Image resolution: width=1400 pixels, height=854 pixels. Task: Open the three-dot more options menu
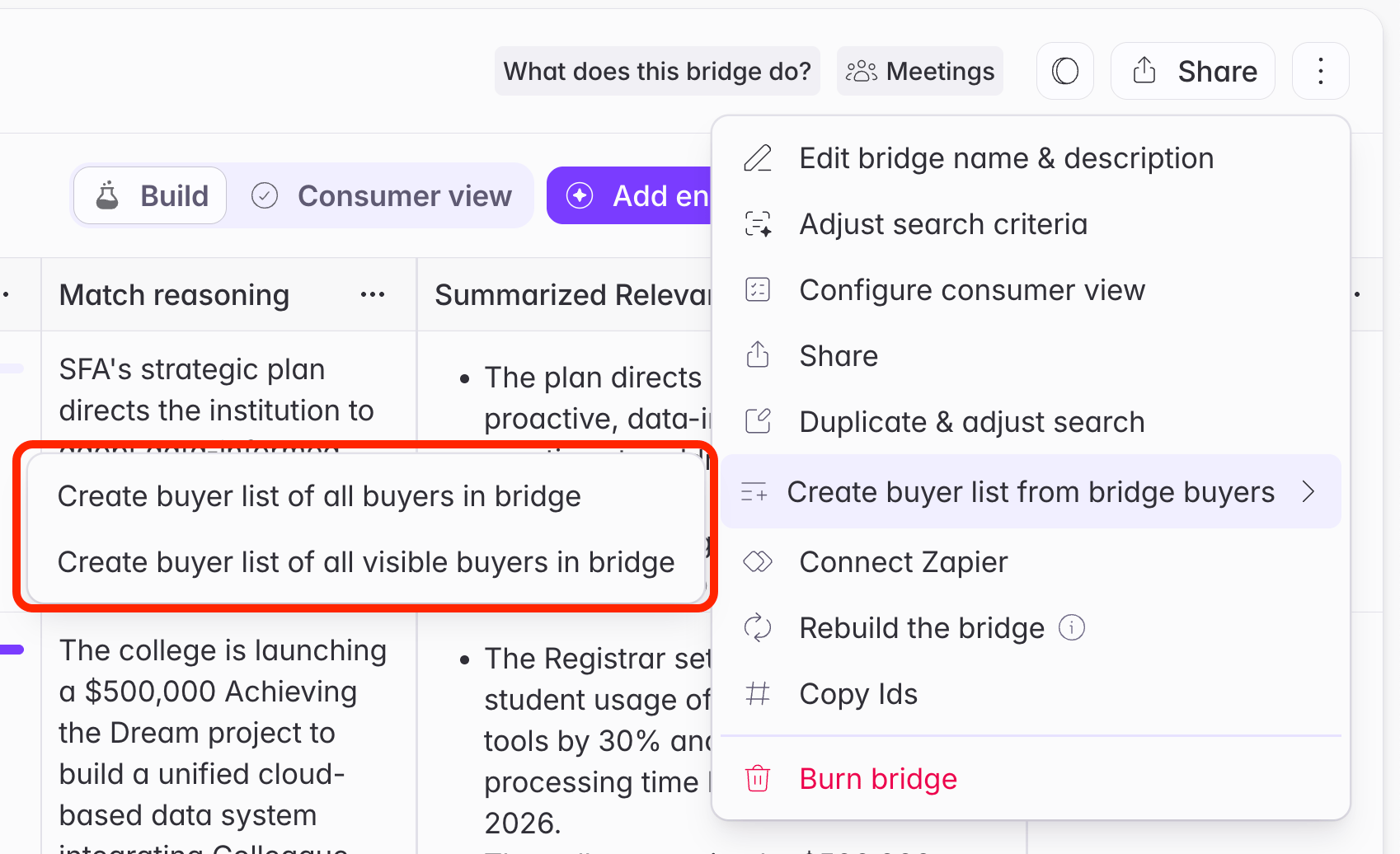(1321, 71)
